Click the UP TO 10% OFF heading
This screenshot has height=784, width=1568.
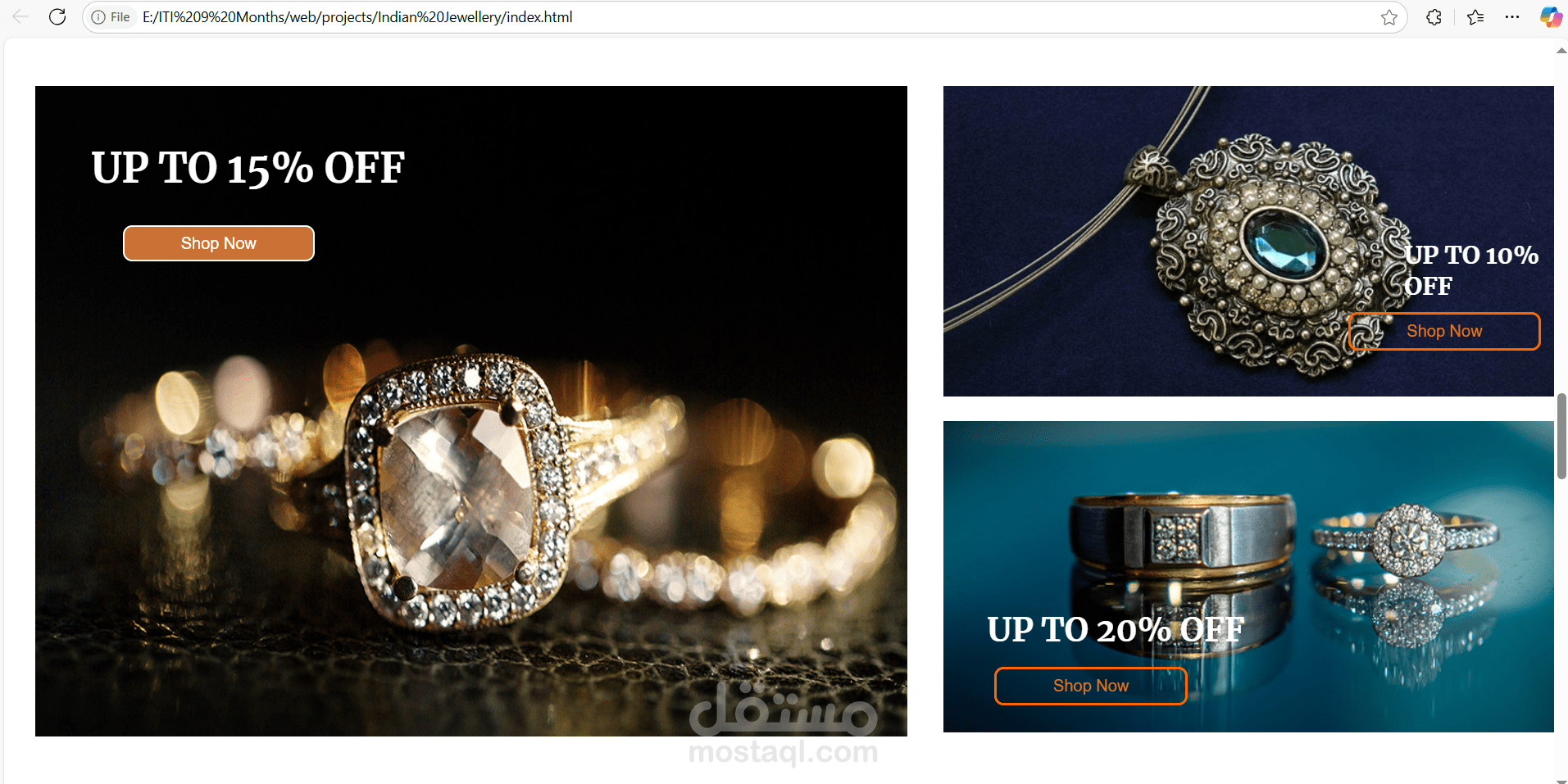click(x=1471, y=270)
